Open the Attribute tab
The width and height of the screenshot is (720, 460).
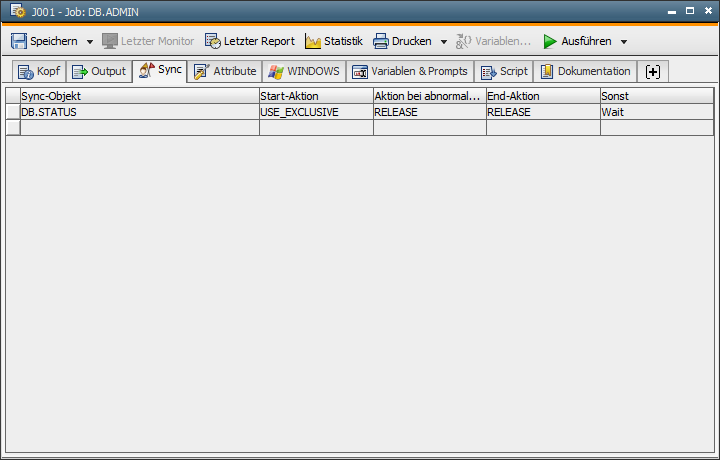[x=224, y=71]
